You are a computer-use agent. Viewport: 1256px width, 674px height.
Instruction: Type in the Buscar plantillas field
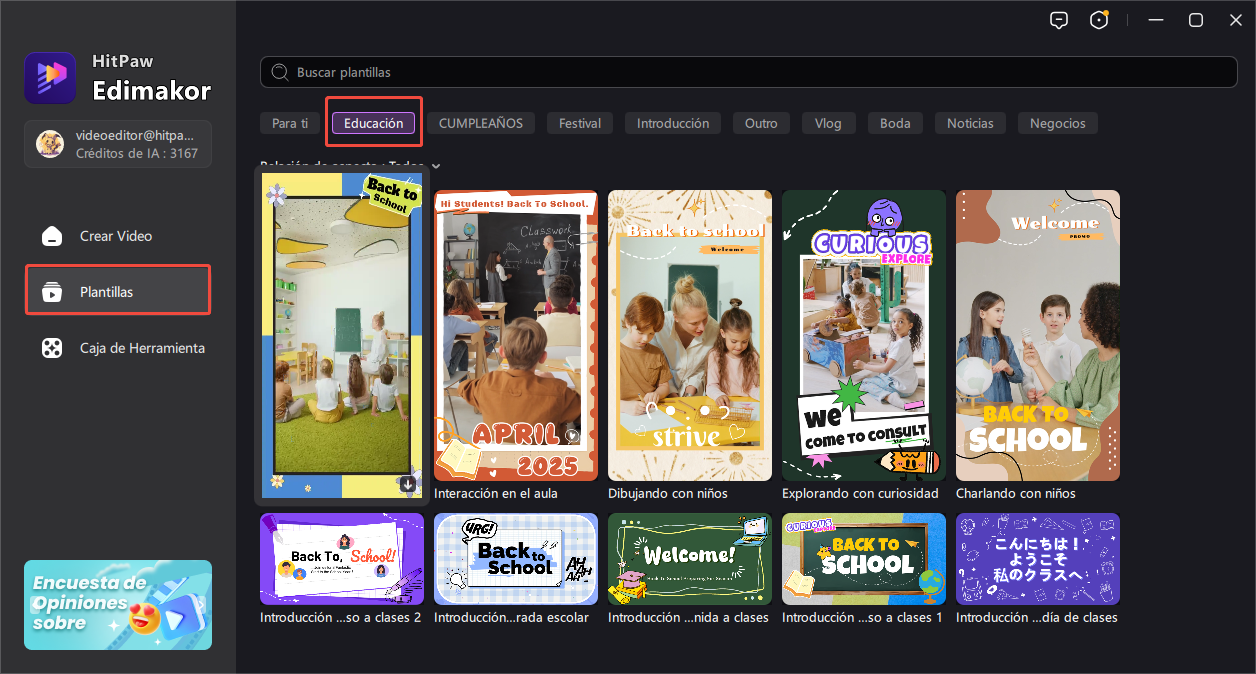pos(700,71)
